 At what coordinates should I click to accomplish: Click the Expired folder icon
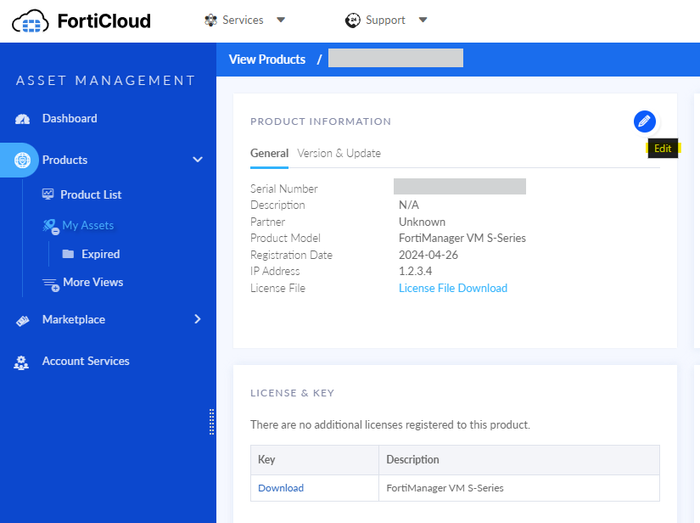68,254
